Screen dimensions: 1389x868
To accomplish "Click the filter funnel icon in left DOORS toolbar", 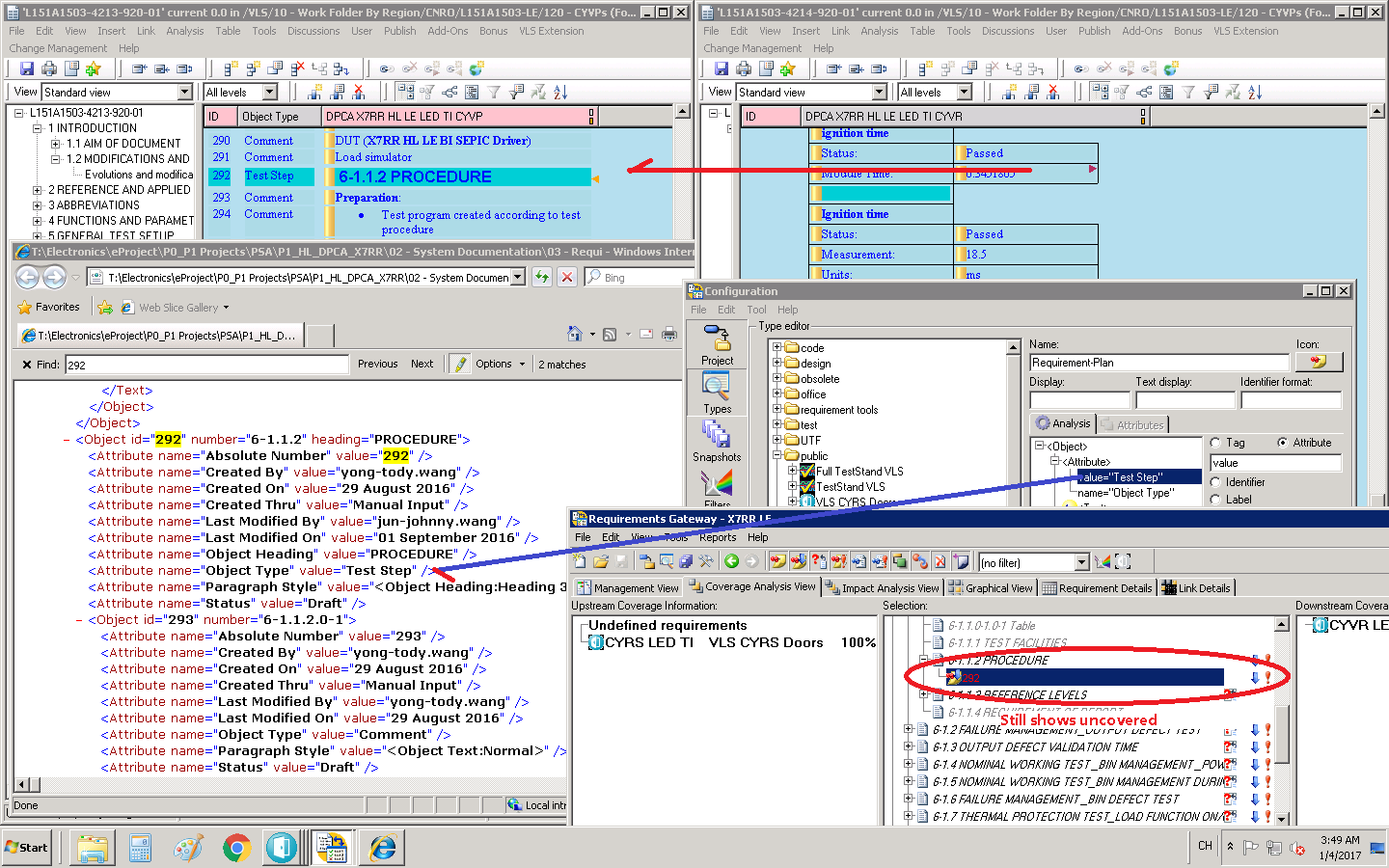I will coord(494,92).
